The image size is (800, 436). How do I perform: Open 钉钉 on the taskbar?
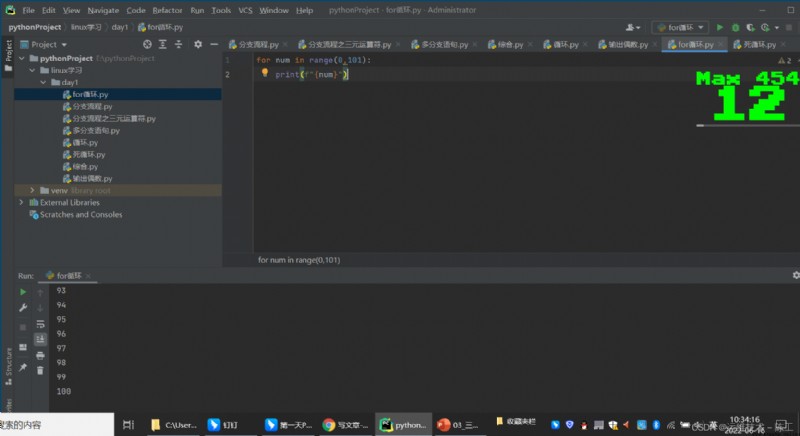[224, 424]
